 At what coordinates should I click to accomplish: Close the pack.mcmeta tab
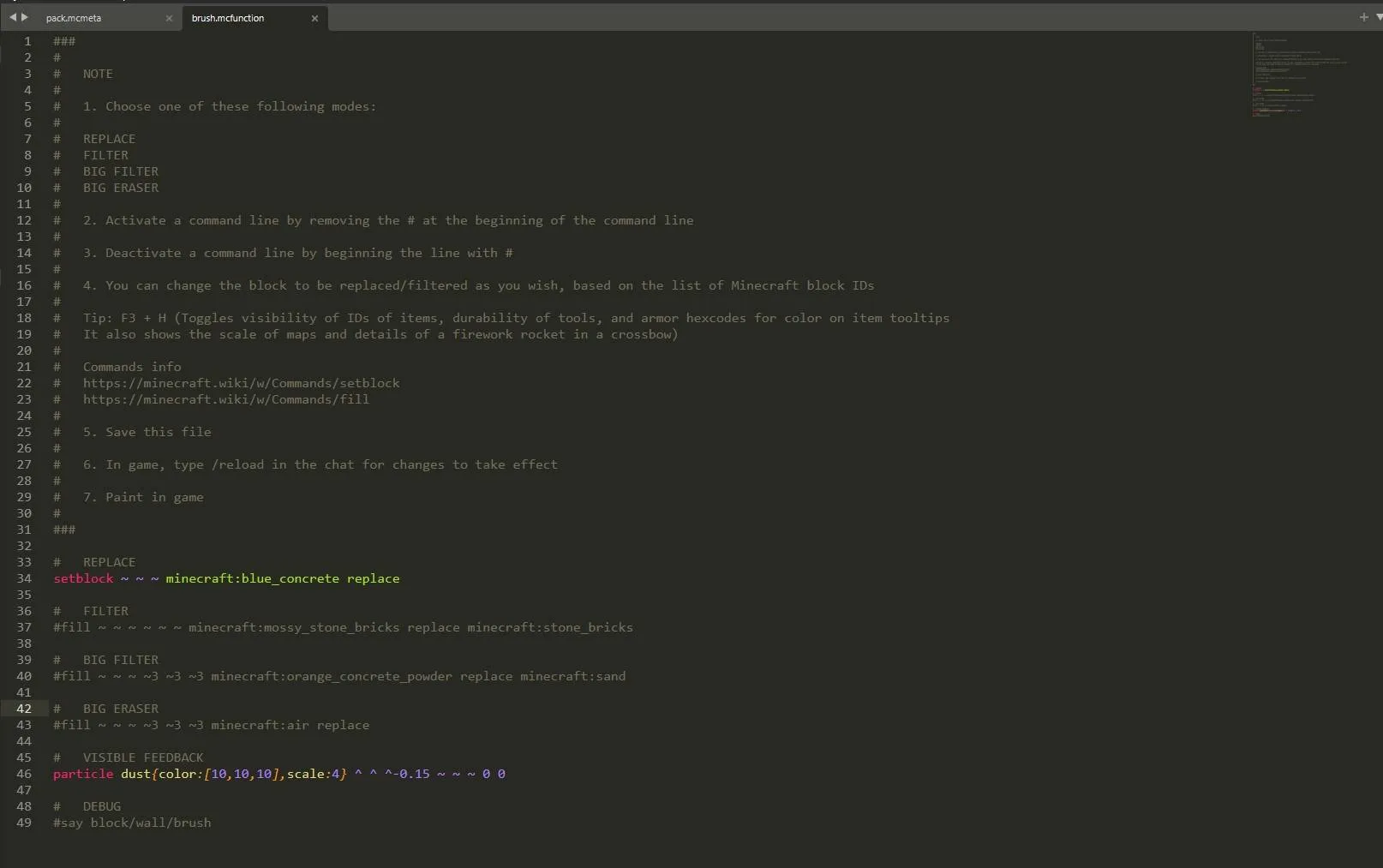coord(169,18)
